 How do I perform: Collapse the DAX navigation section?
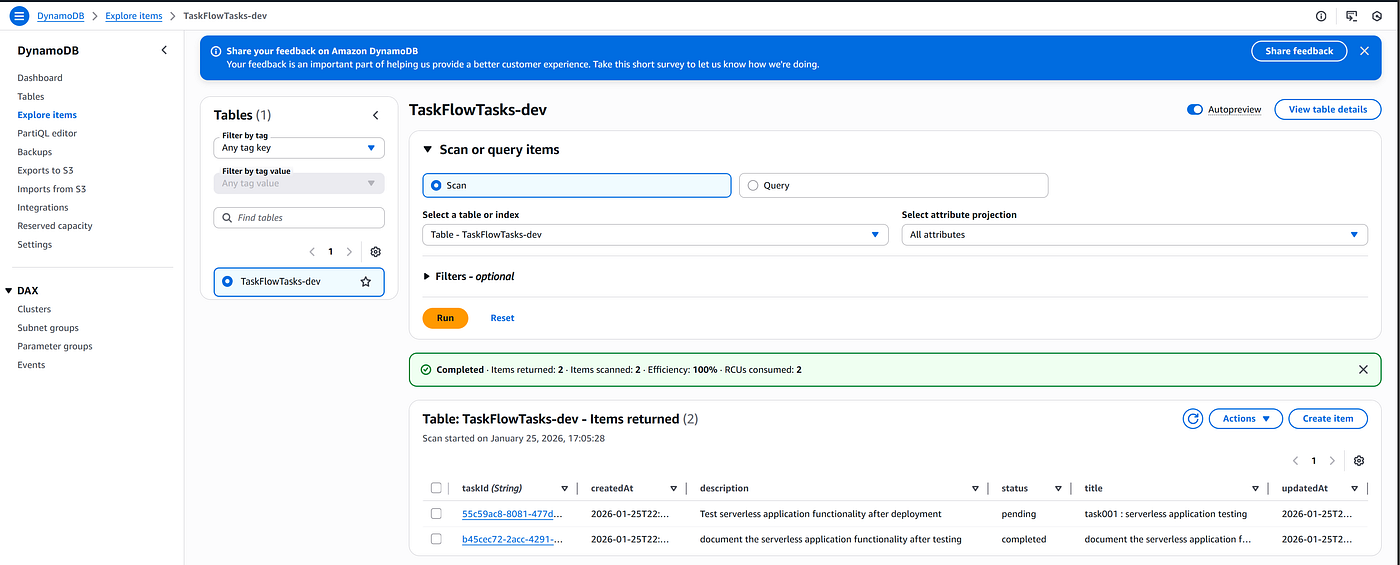click(x=9, y=291)
